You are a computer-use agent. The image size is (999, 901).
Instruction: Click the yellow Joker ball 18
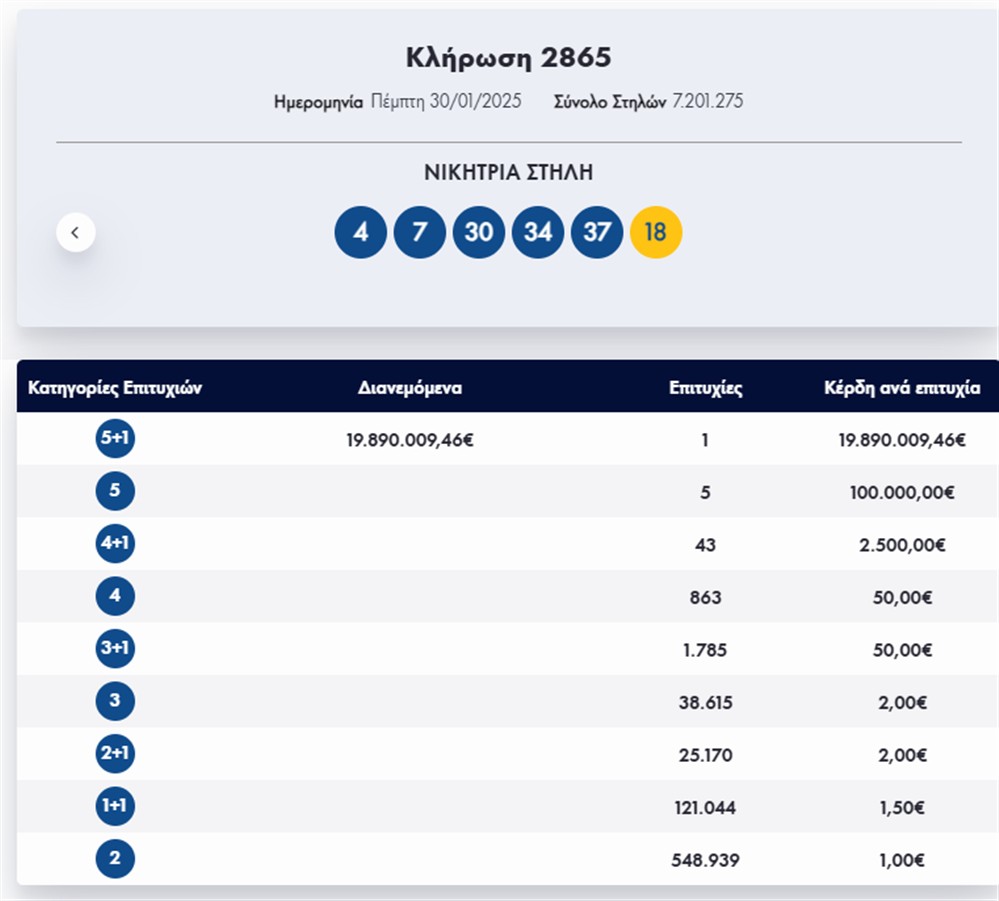point(656,233)
